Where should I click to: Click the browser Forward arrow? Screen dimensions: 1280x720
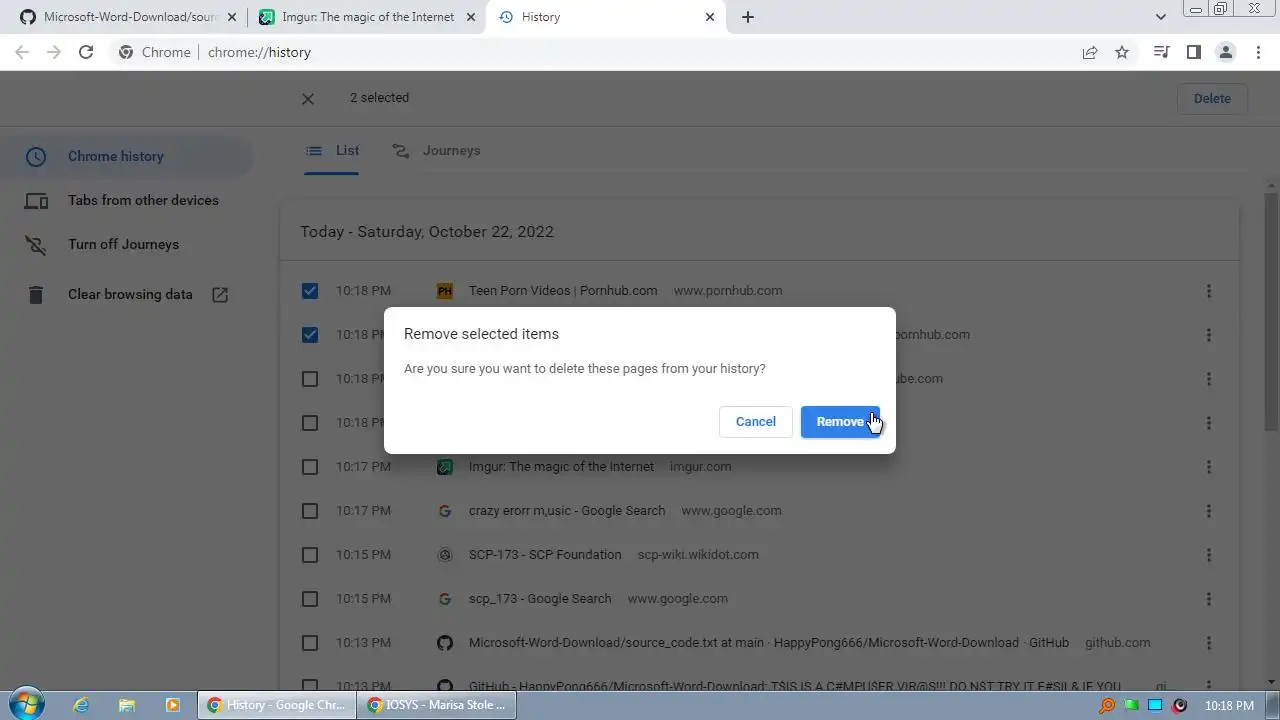point(54,52)
